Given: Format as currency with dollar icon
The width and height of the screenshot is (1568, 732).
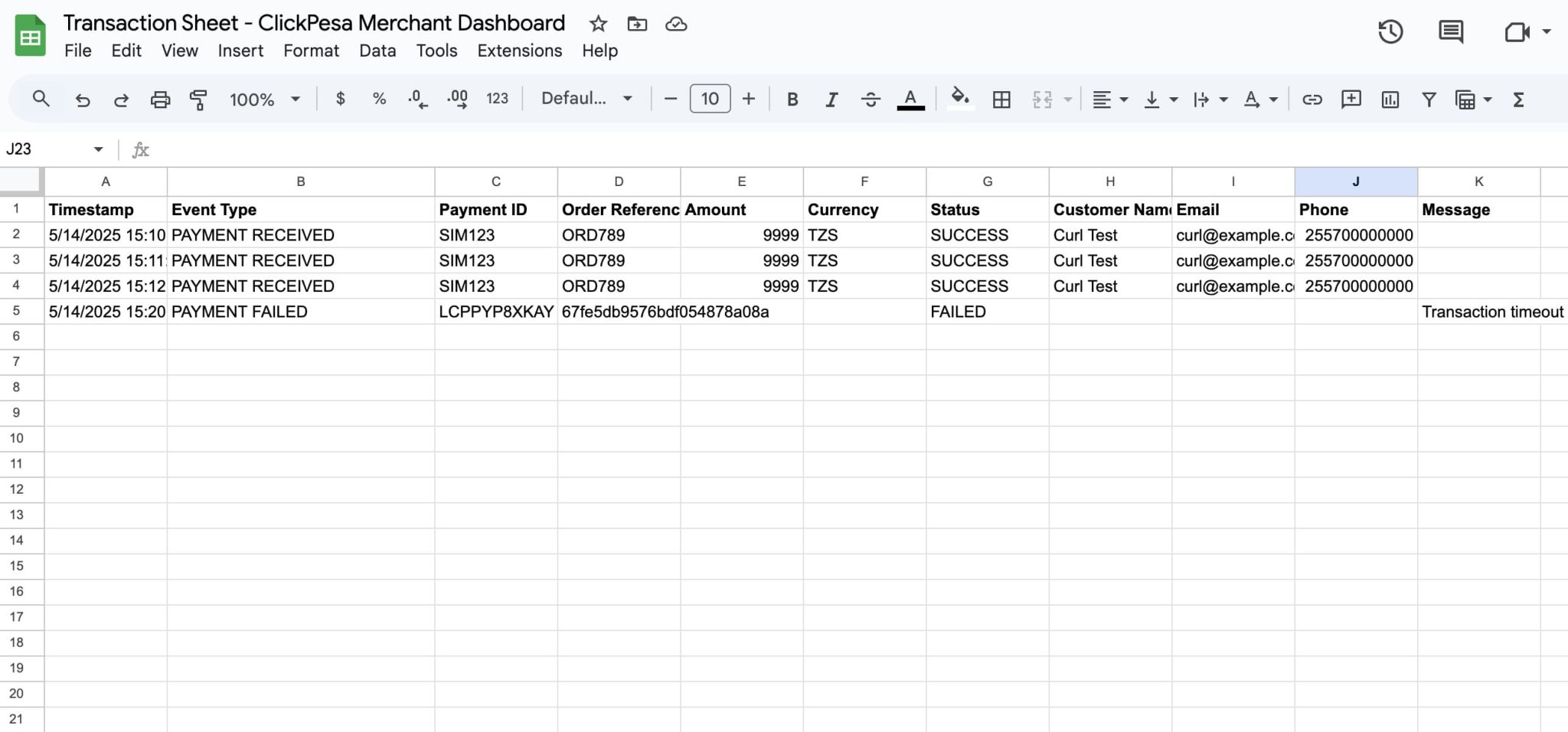Looking at the screenshot, I should 341,99.
